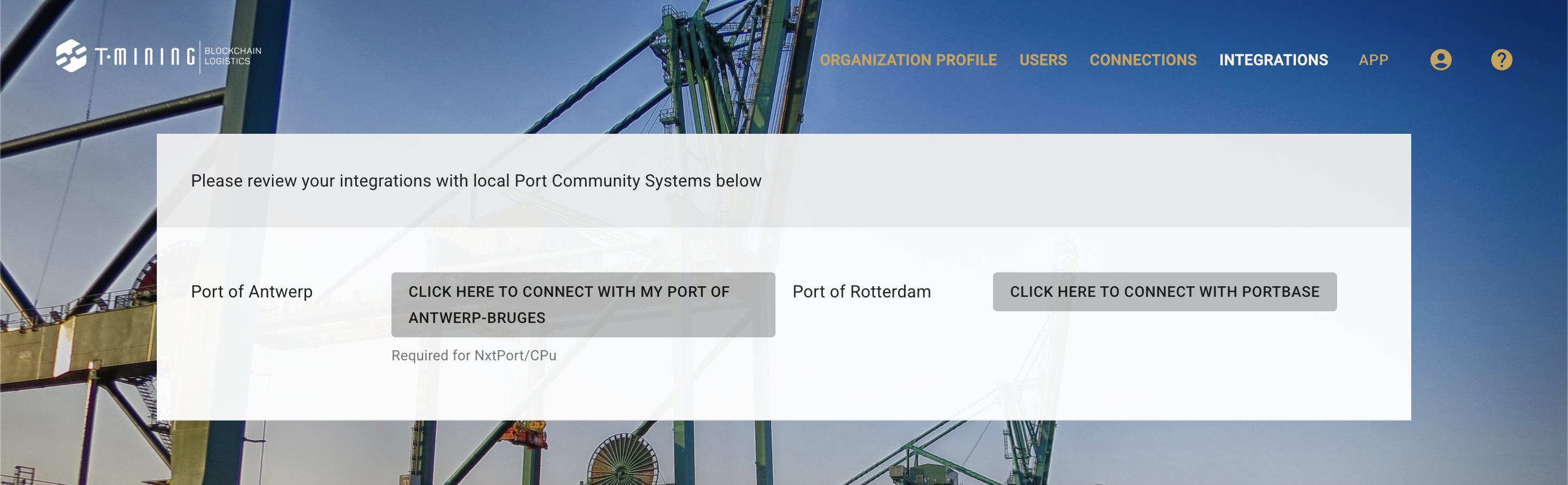Open the user account icon

pos(1440,60)
